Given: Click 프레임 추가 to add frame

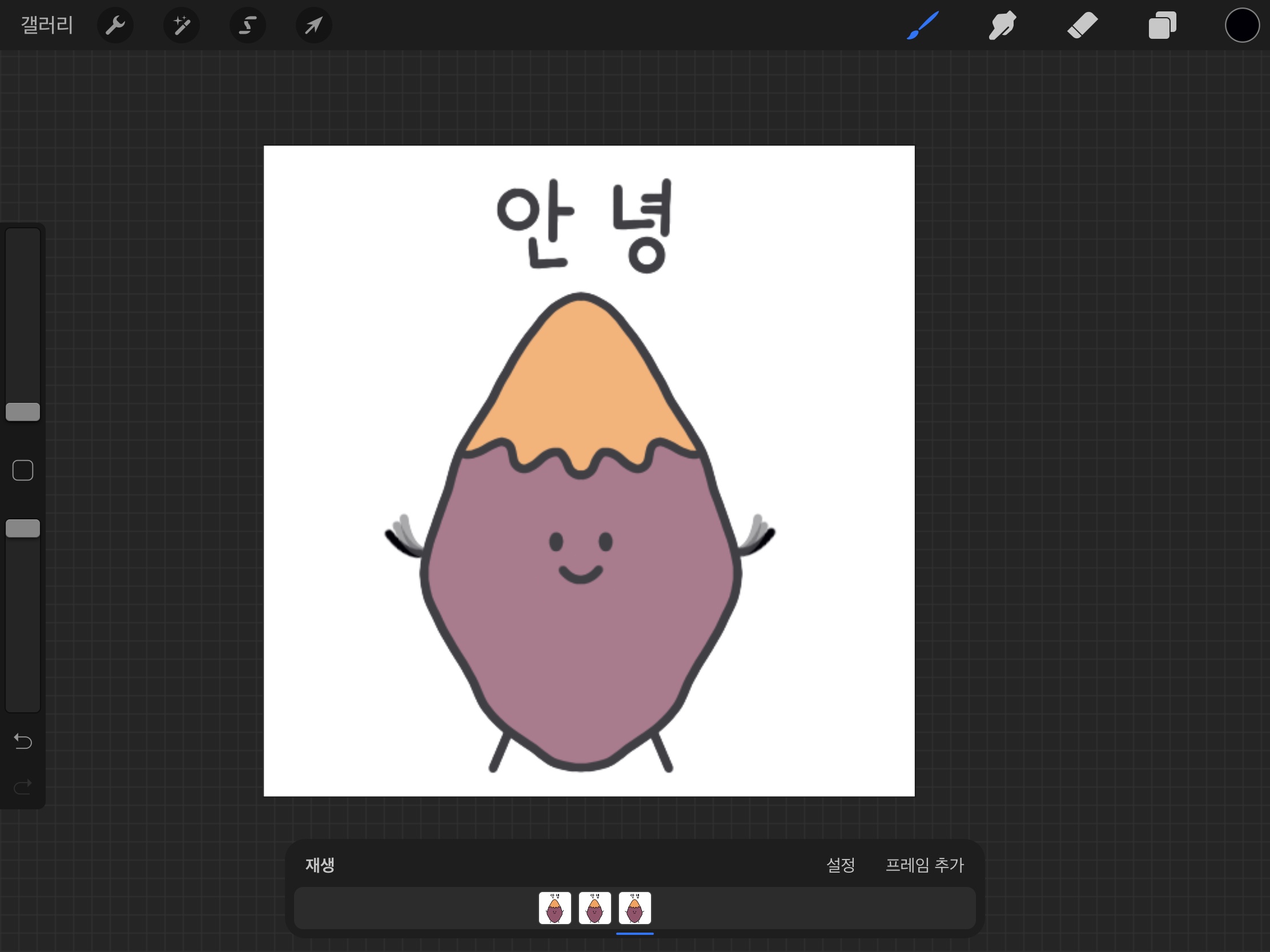Looking at the screenshot, I should click(x=925, y=865).
